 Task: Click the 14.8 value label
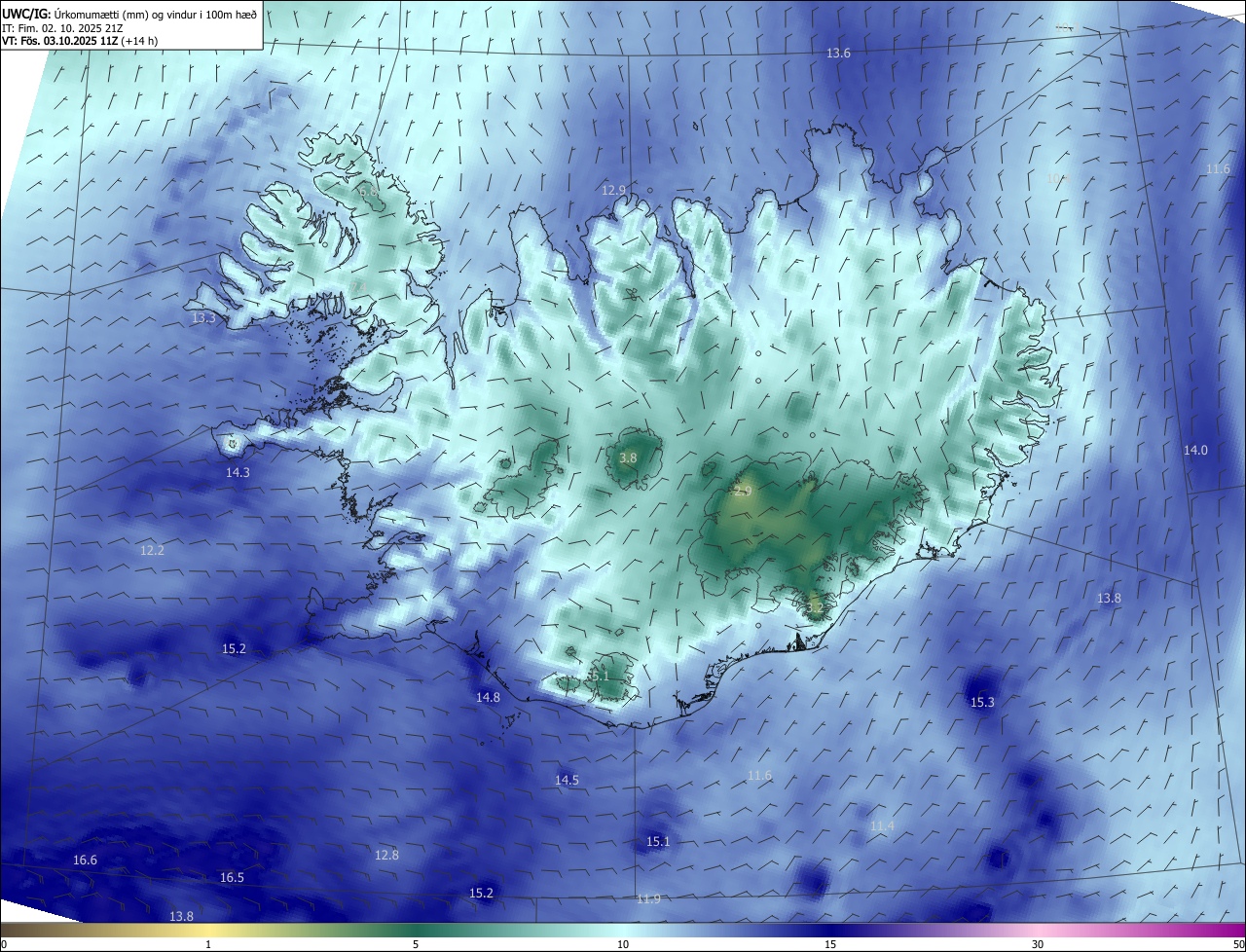488,698
